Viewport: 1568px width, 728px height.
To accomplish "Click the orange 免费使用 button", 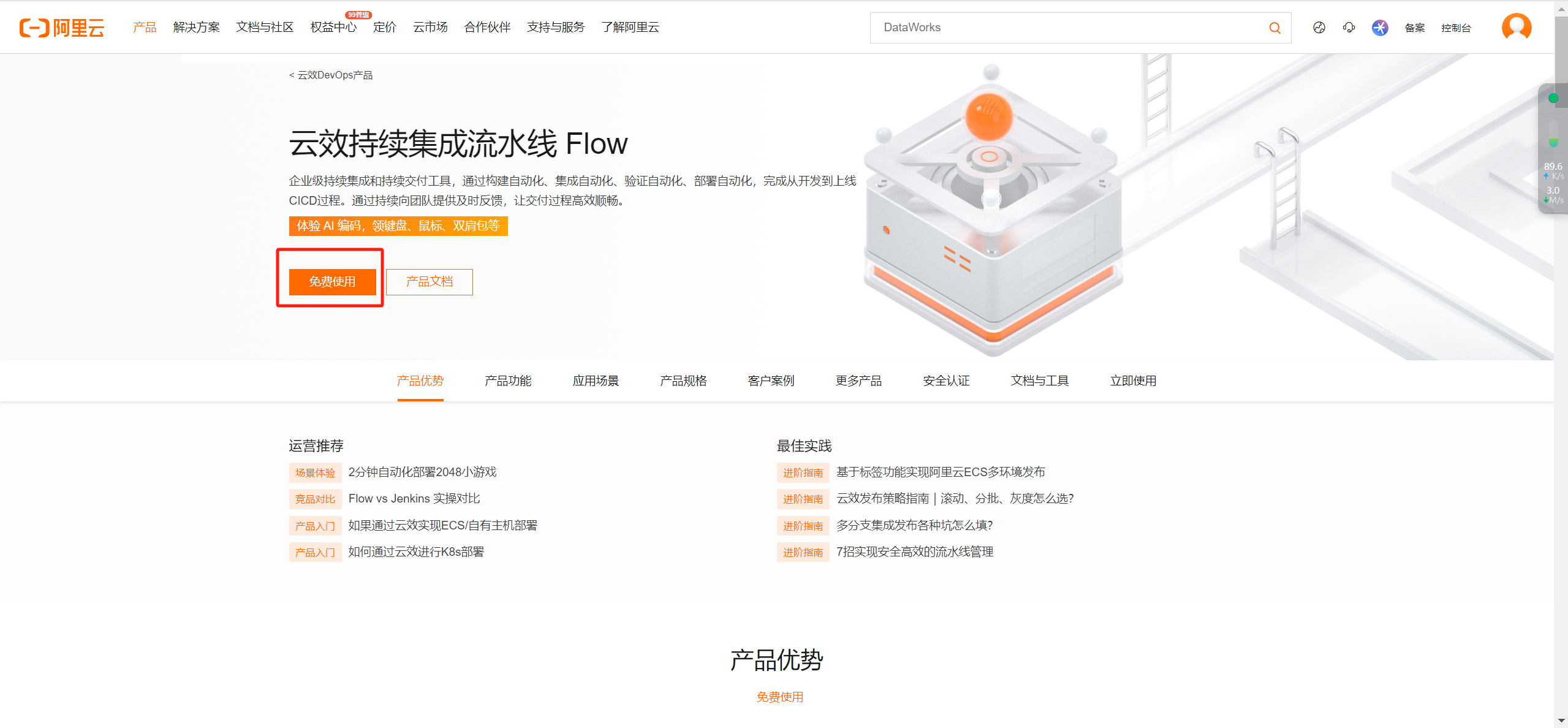I will tap(332, 282).
